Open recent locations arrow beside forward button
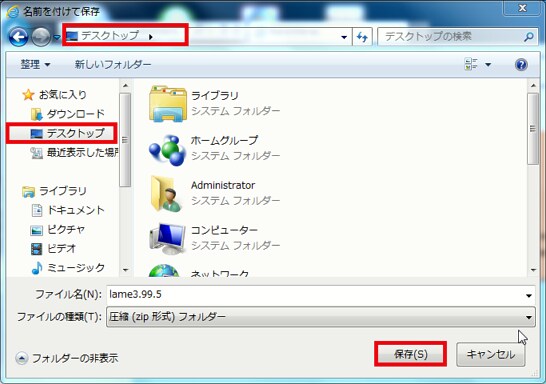 56,37
